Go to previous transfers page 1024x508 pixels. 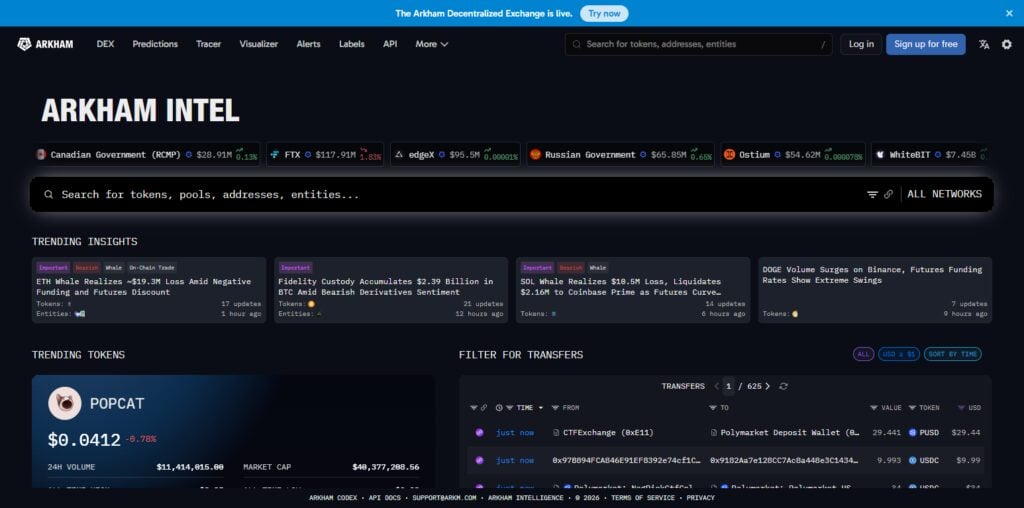[x=716, y=387]
